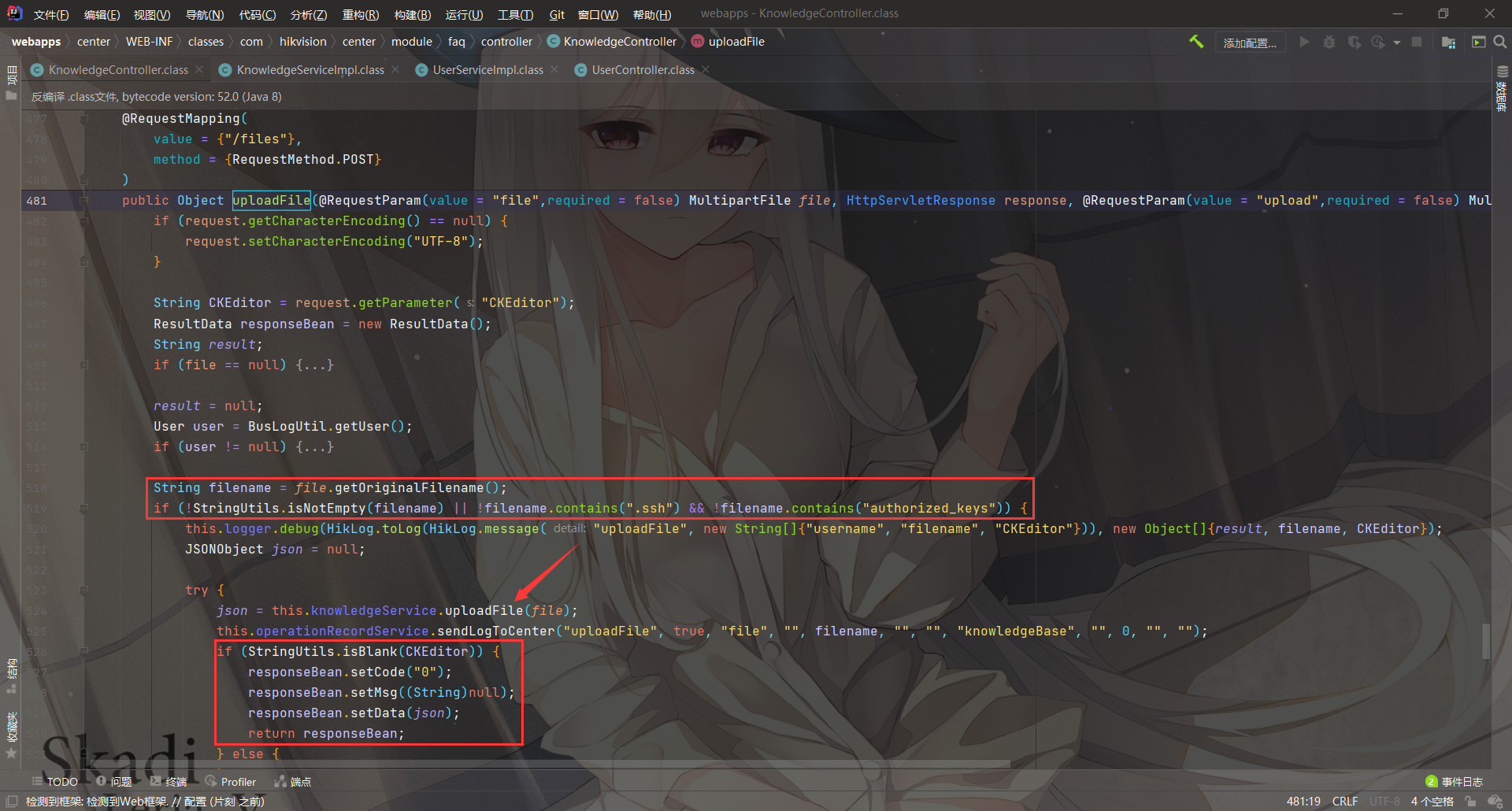This screenshot has height=811, width=1512.
Task: Click the Run Anything terminal icon
Action: click(1478, 42)
